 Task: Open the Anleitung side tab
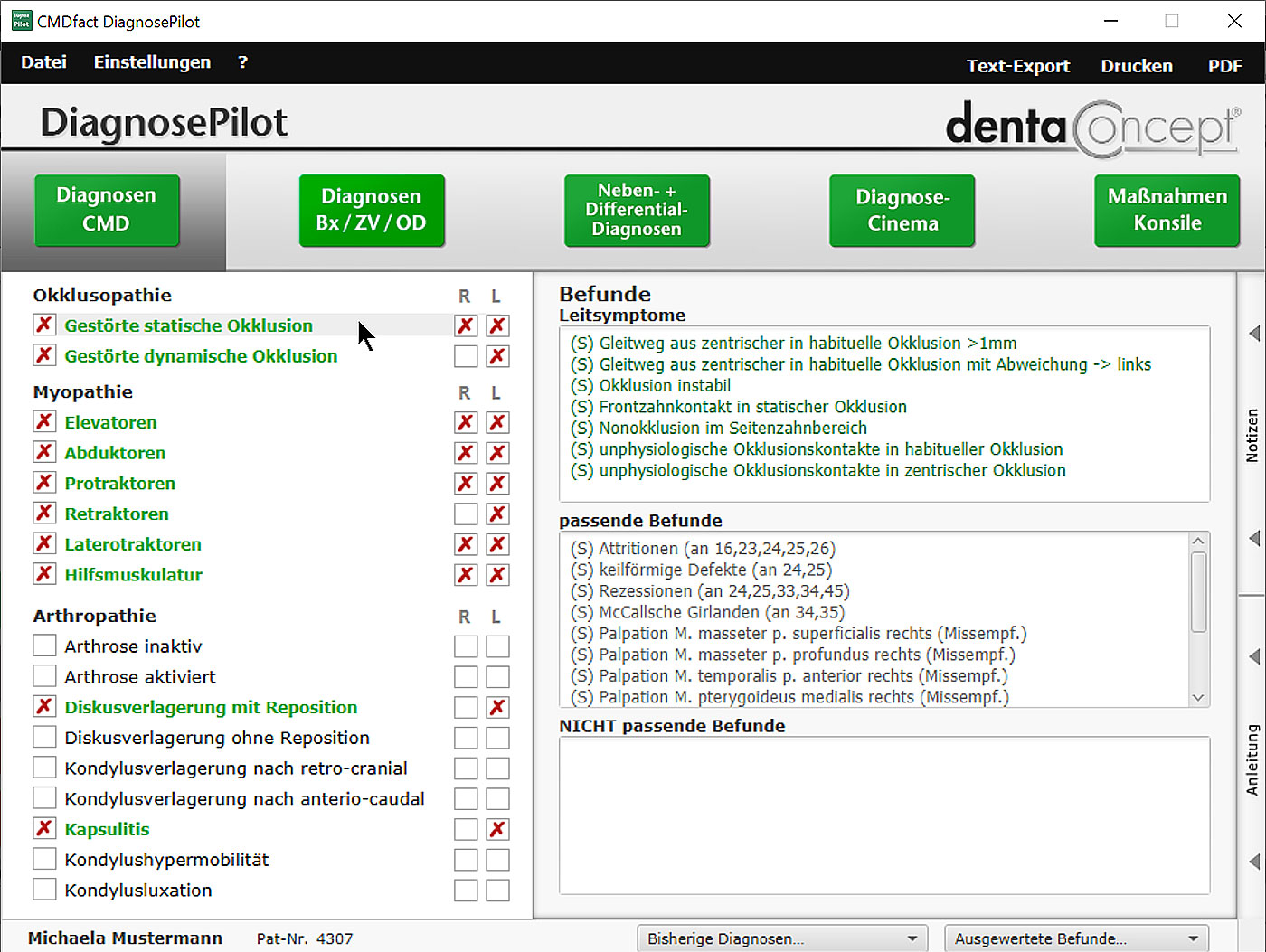(1252, 759)
